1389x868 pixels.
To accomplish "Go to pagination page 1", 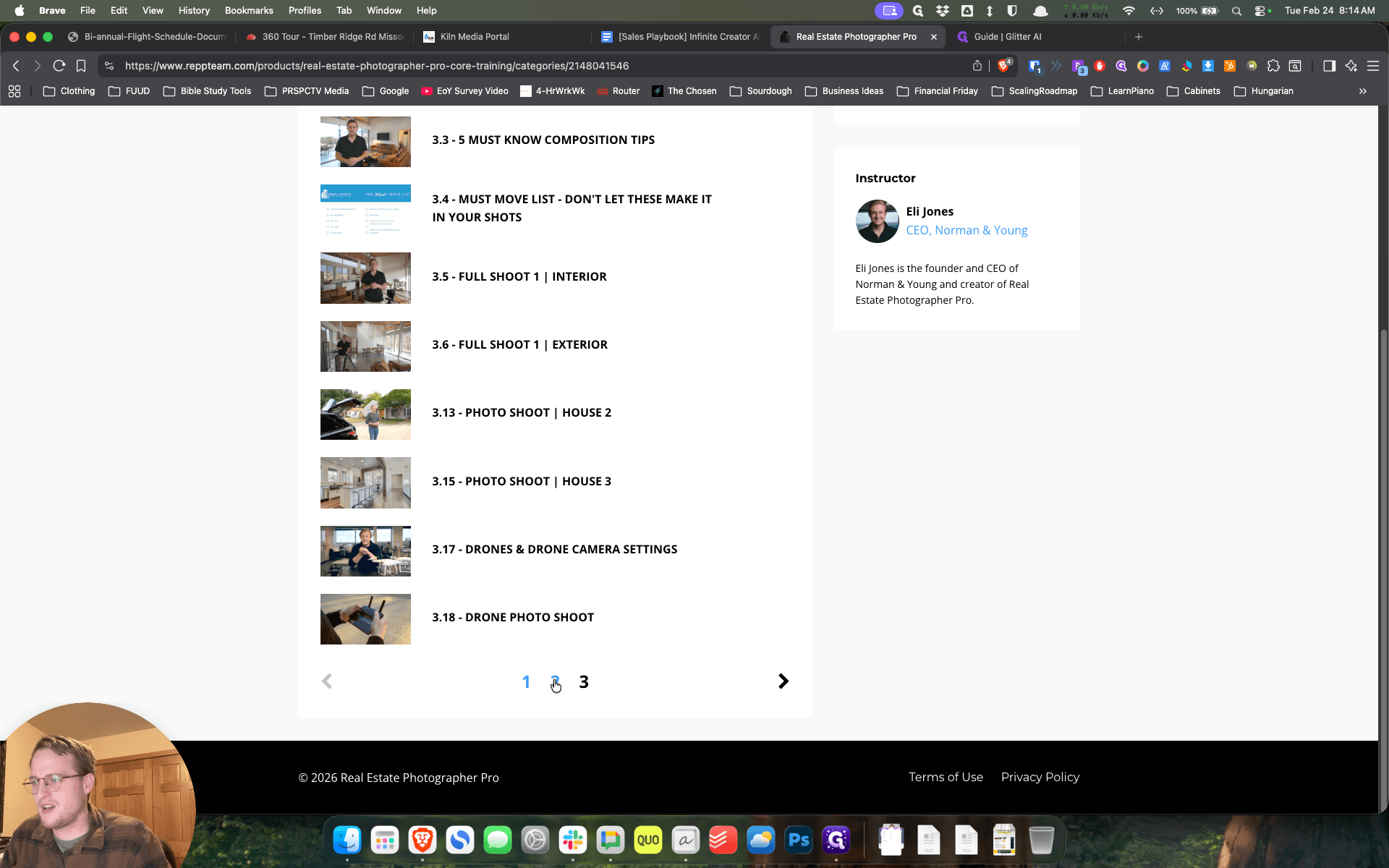I will pyautogui.click(x=526, y=682).
